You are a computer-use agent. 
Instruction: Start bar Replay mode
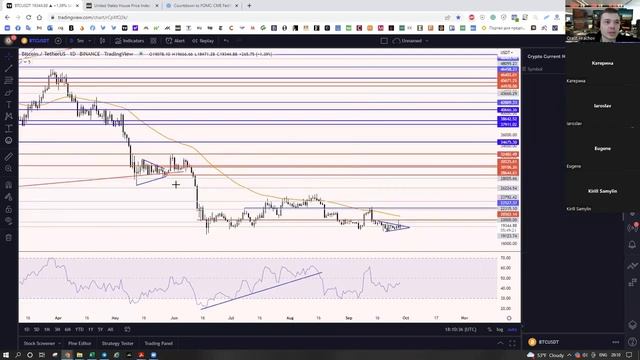(203, 41)
